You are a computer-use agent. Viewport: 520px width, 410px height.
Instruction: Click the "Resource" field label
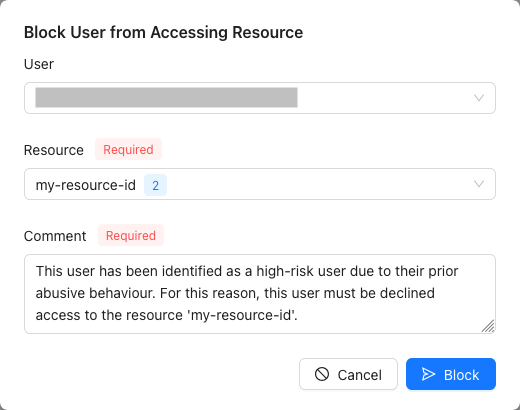[54, 150]
